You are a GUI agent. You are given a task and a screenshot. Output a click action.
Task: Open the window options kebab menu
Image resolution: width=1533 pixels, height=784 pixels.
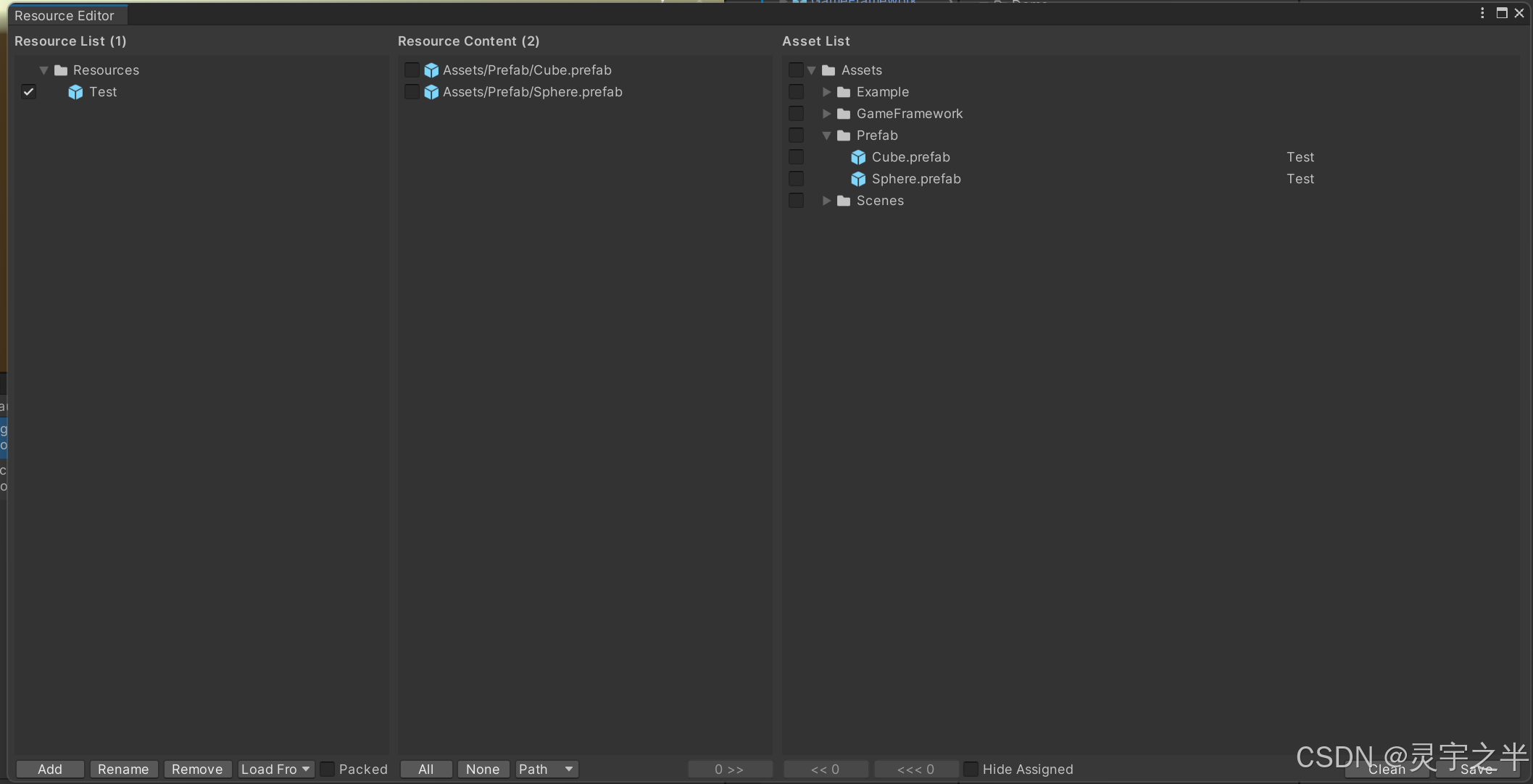coord(1482,13)
